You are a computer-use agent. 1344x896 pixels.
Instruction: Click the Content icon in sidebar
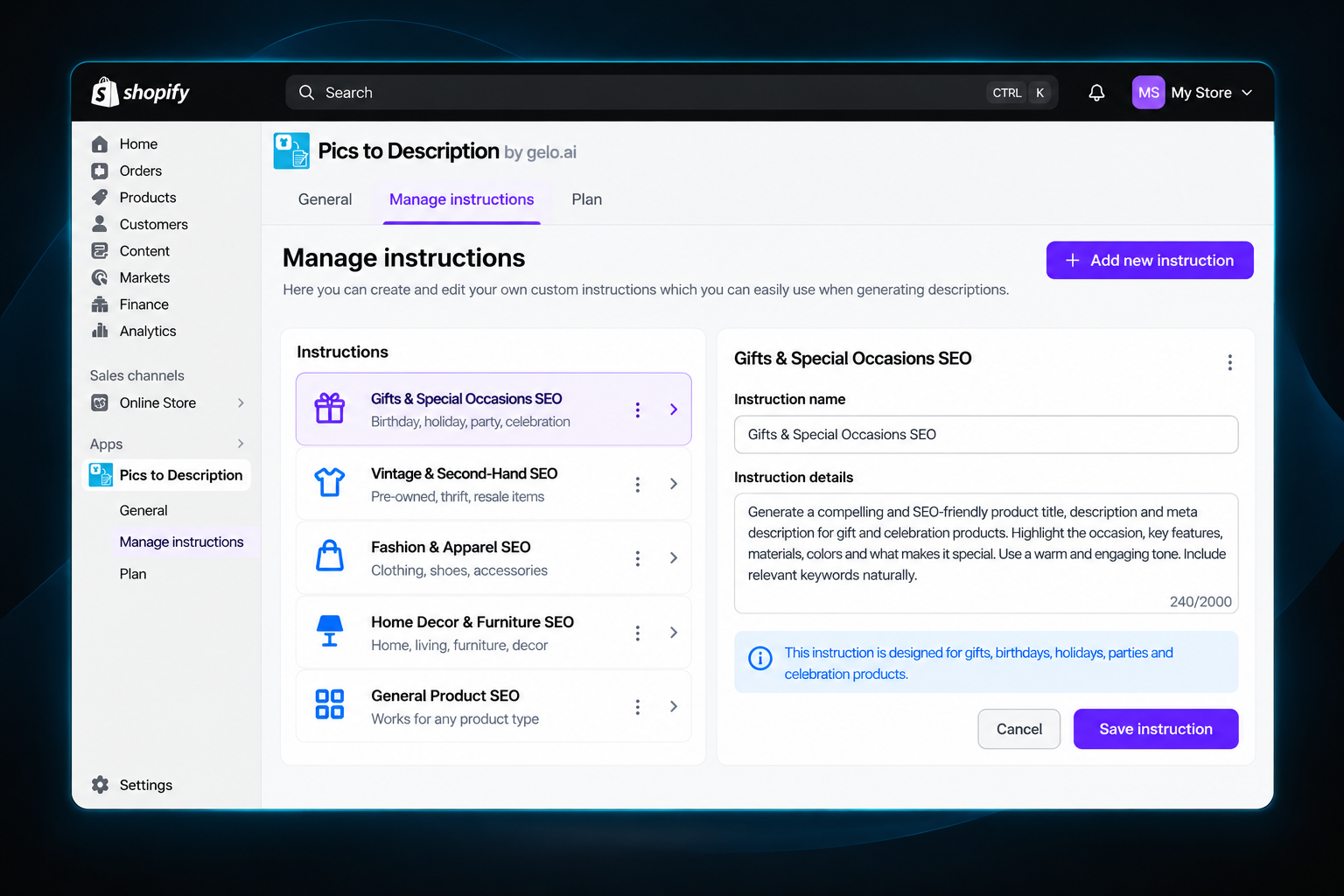(x=100, y=251)
